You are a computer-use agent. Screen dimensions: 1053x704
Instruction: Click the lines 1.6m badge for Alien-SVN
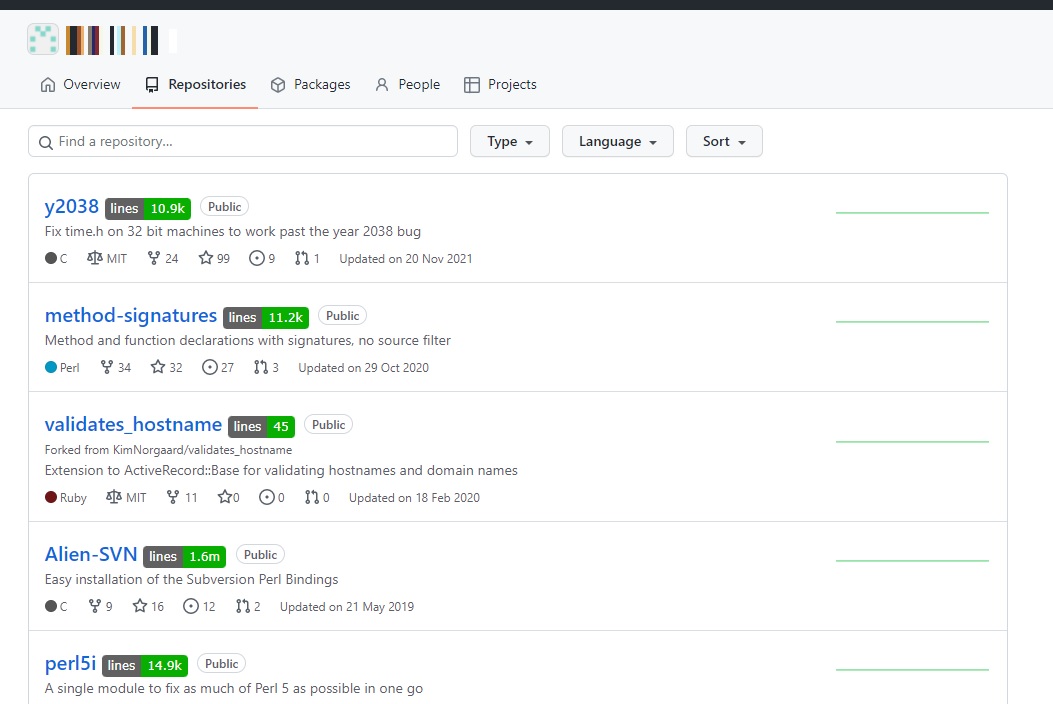[x=185, y=556]
